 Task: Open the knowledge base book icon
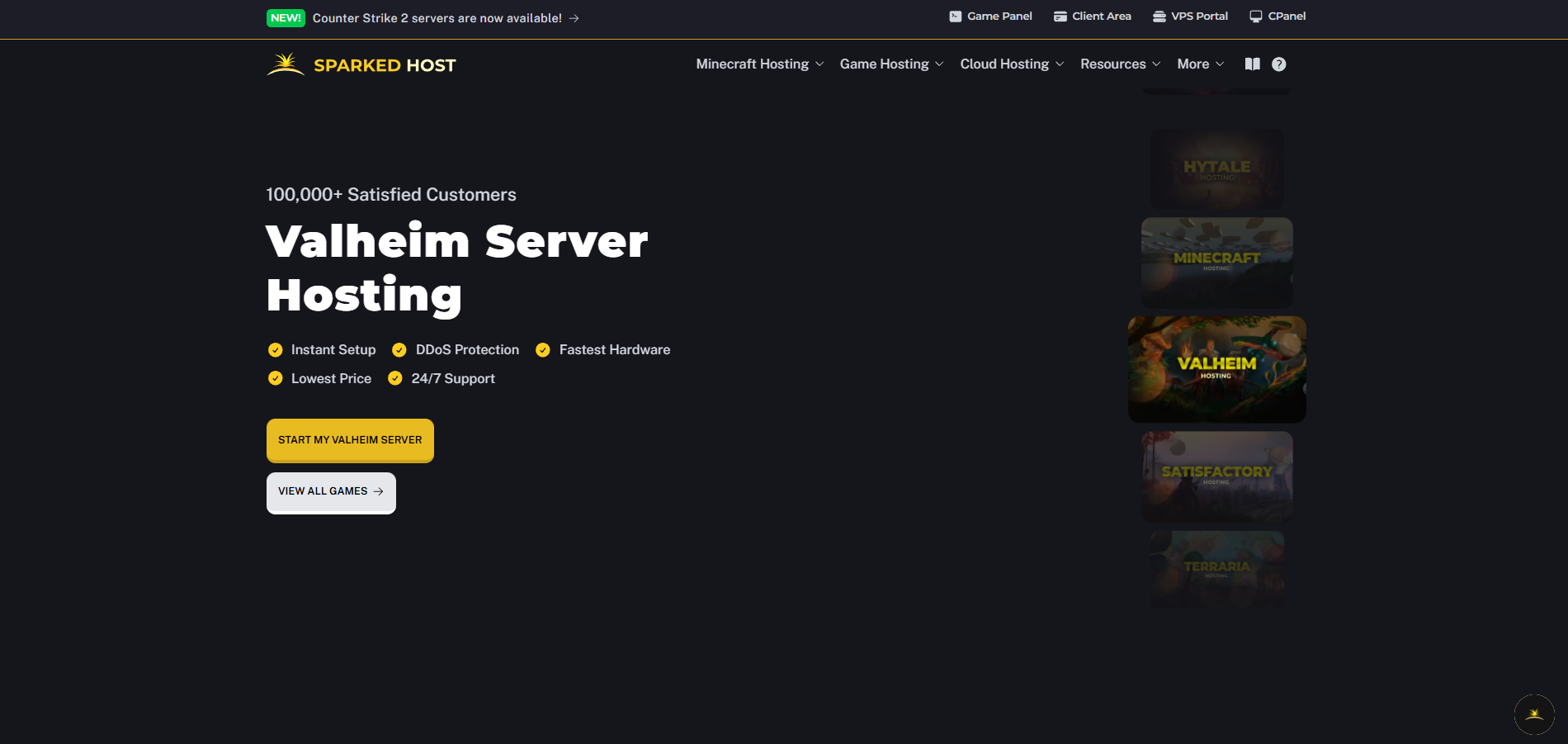tap(1253, 64)
